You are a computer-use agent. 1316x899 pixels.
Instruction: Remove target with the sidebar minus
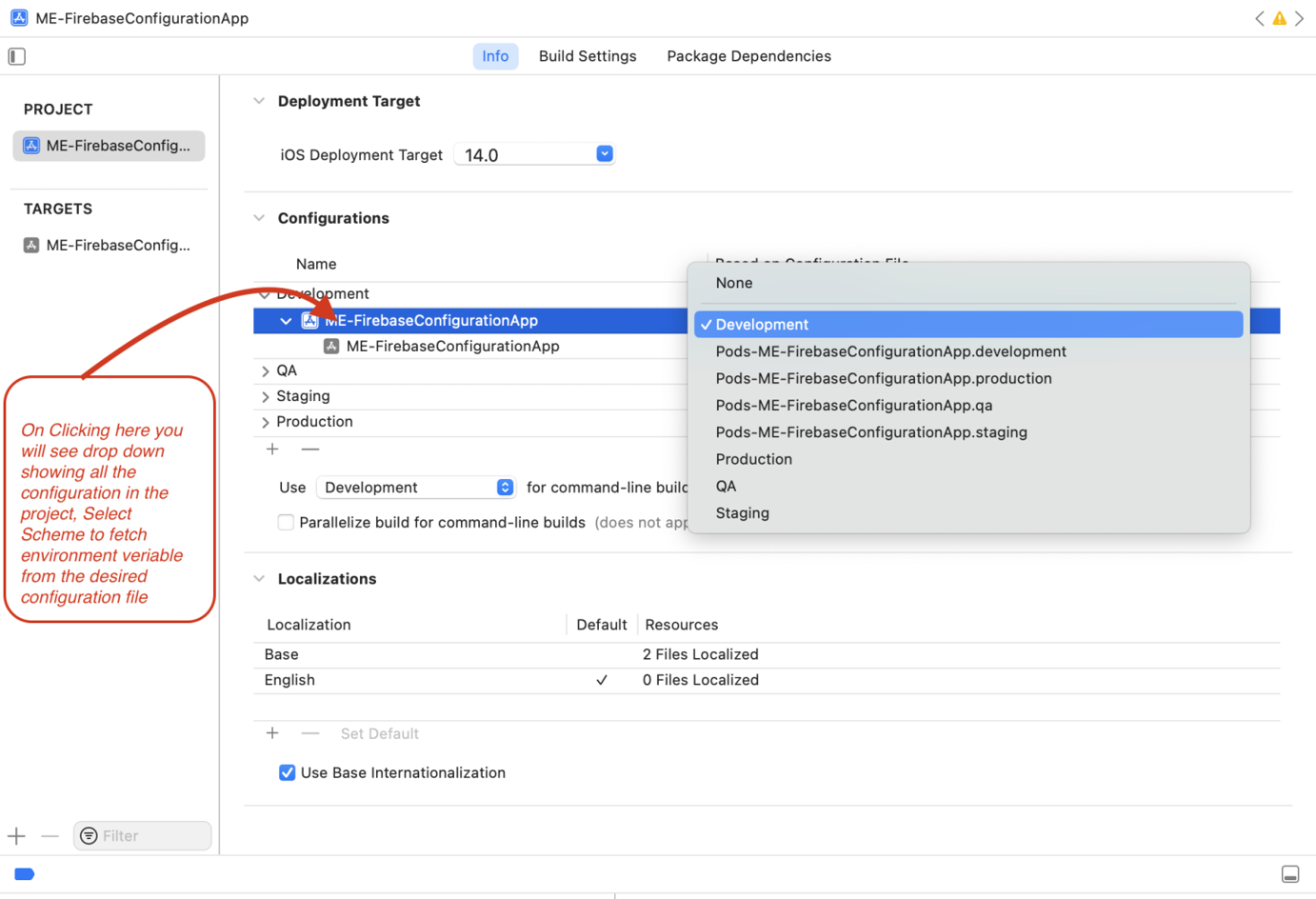click(x=50, y=836)
